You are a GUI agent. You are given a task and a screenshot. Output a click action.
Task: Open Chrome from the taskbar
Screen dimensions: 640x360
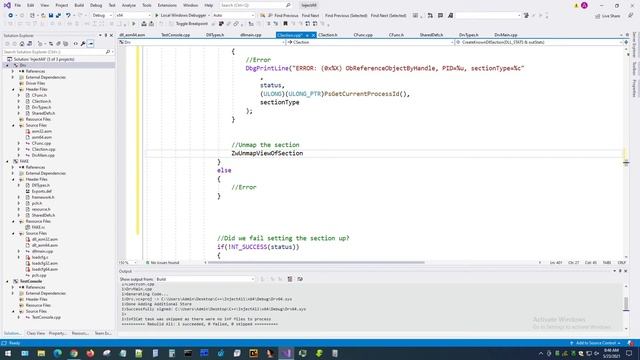tap(74, 353)
